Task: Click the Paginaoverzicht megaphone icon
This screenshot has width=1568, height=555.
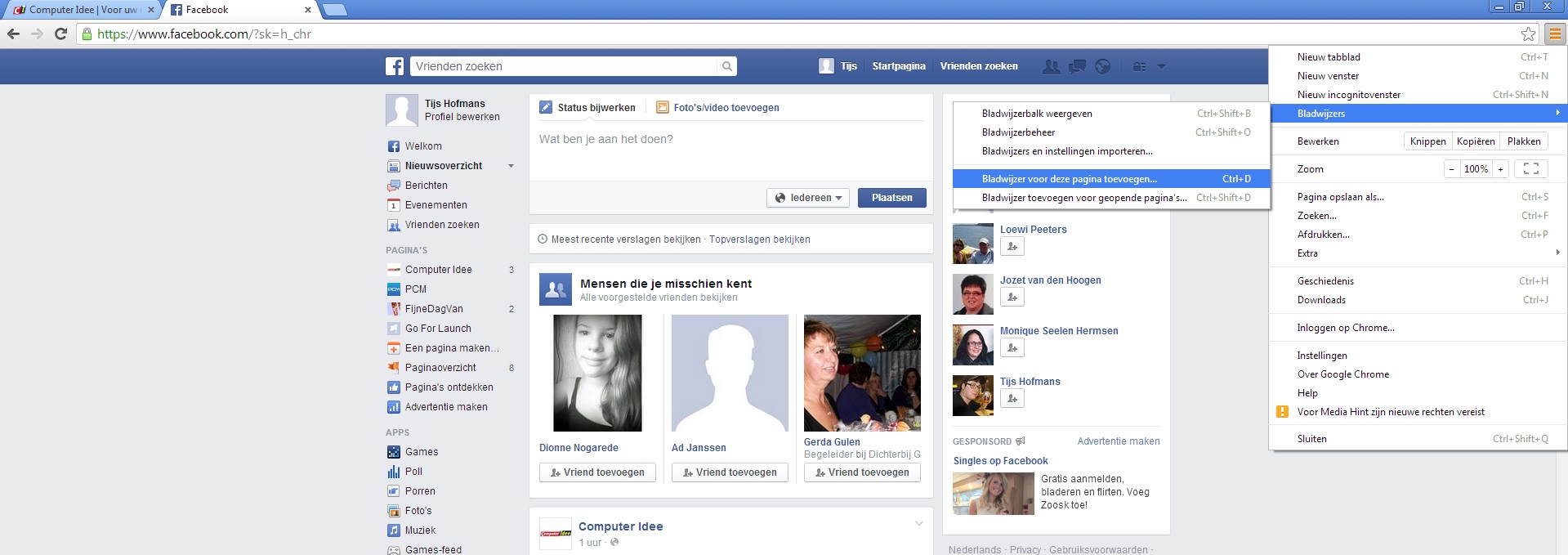Action: pyautogui.click(x=393, y=368)
